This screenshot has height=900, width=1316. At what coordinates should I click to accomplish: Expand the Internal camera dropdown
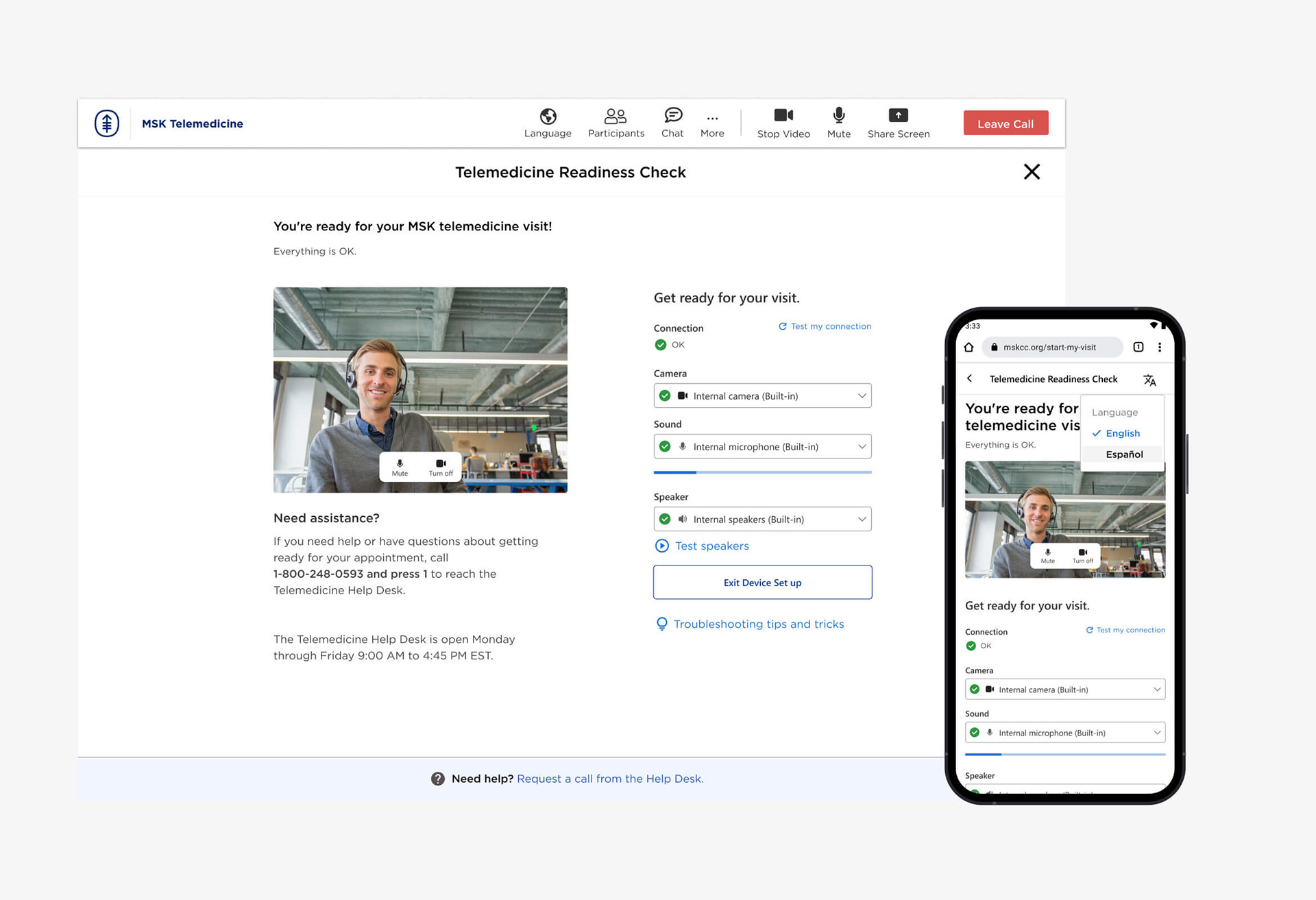pos(762,396)
